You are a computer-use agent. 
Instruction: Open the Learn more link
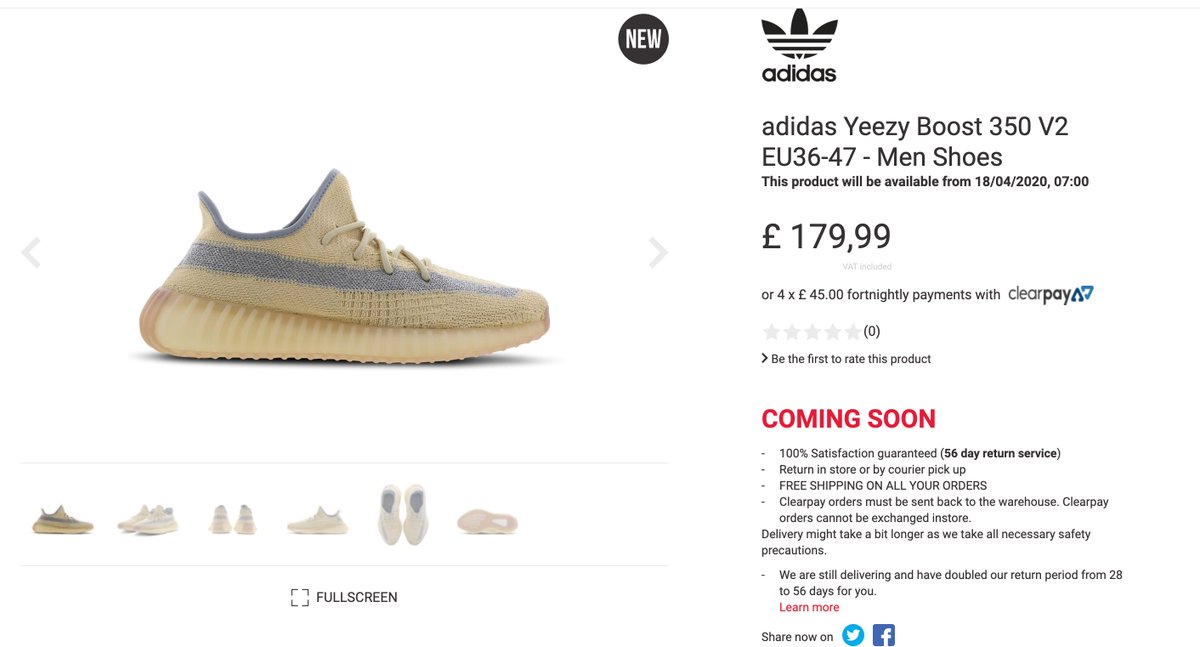click(x=809, y=607)
